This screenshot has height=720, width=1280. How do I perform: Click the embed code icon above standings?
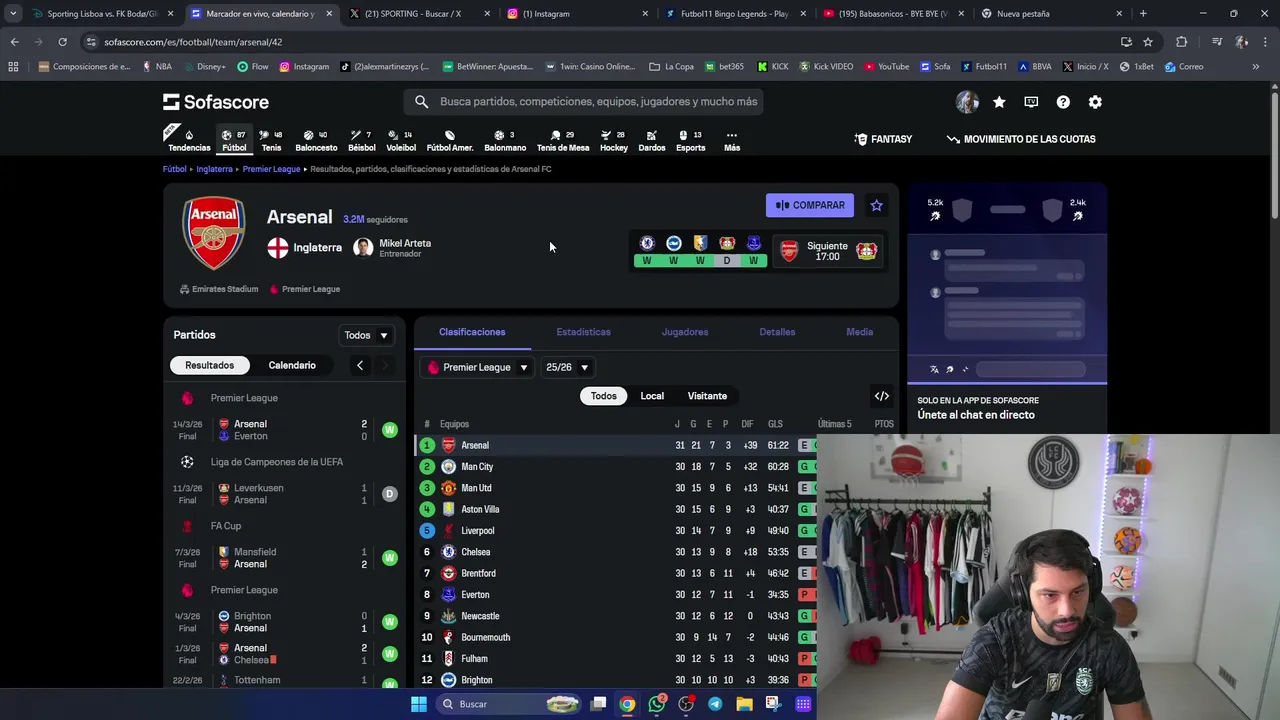[x=882, y=396]
